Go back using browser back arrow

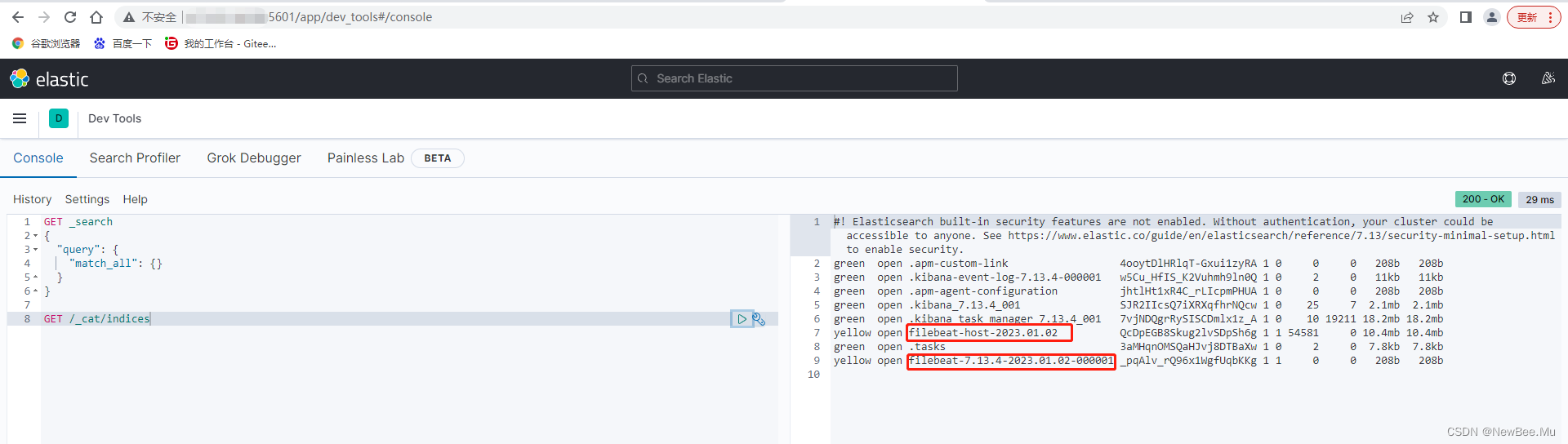[18, 17]
